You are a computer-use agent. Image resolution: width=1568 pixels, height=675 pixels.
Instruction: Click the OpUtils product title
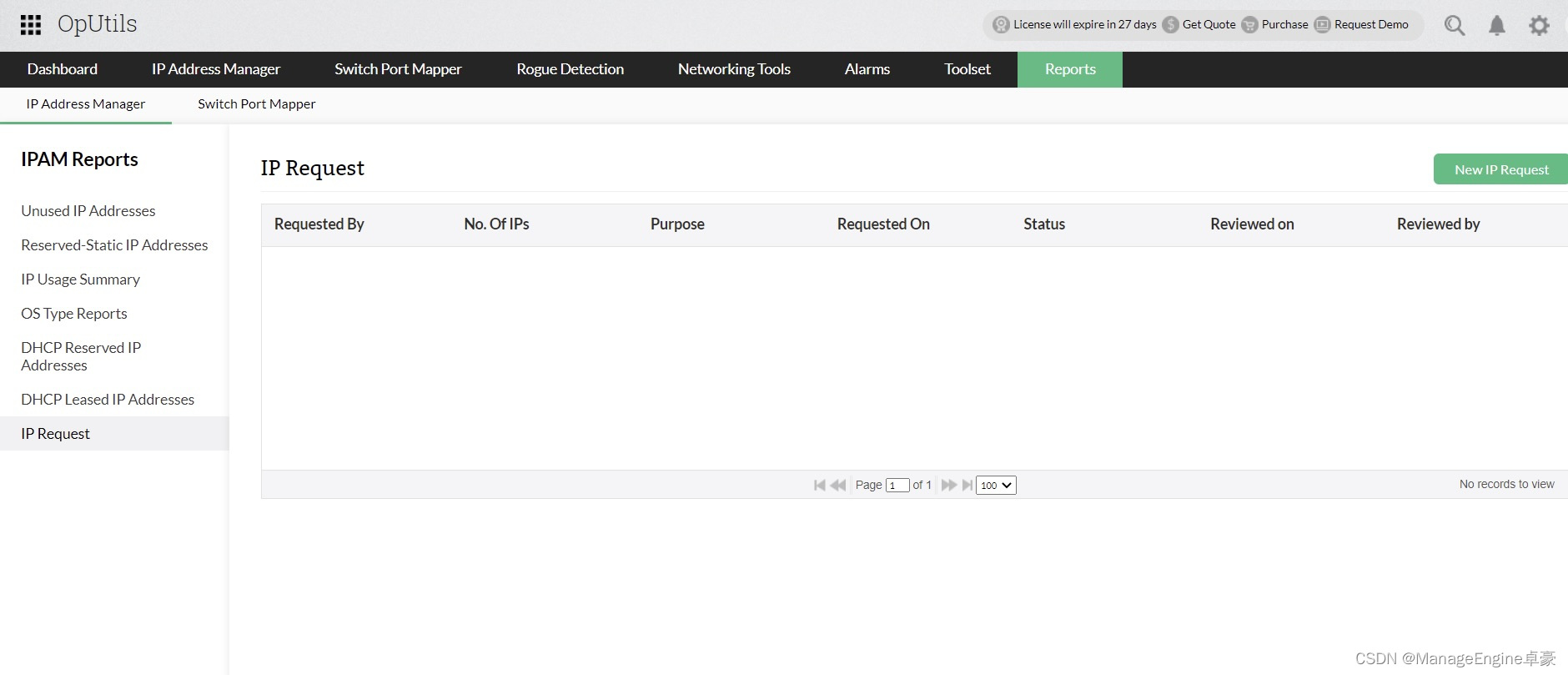pyautogui.click(x=97, y=24)
